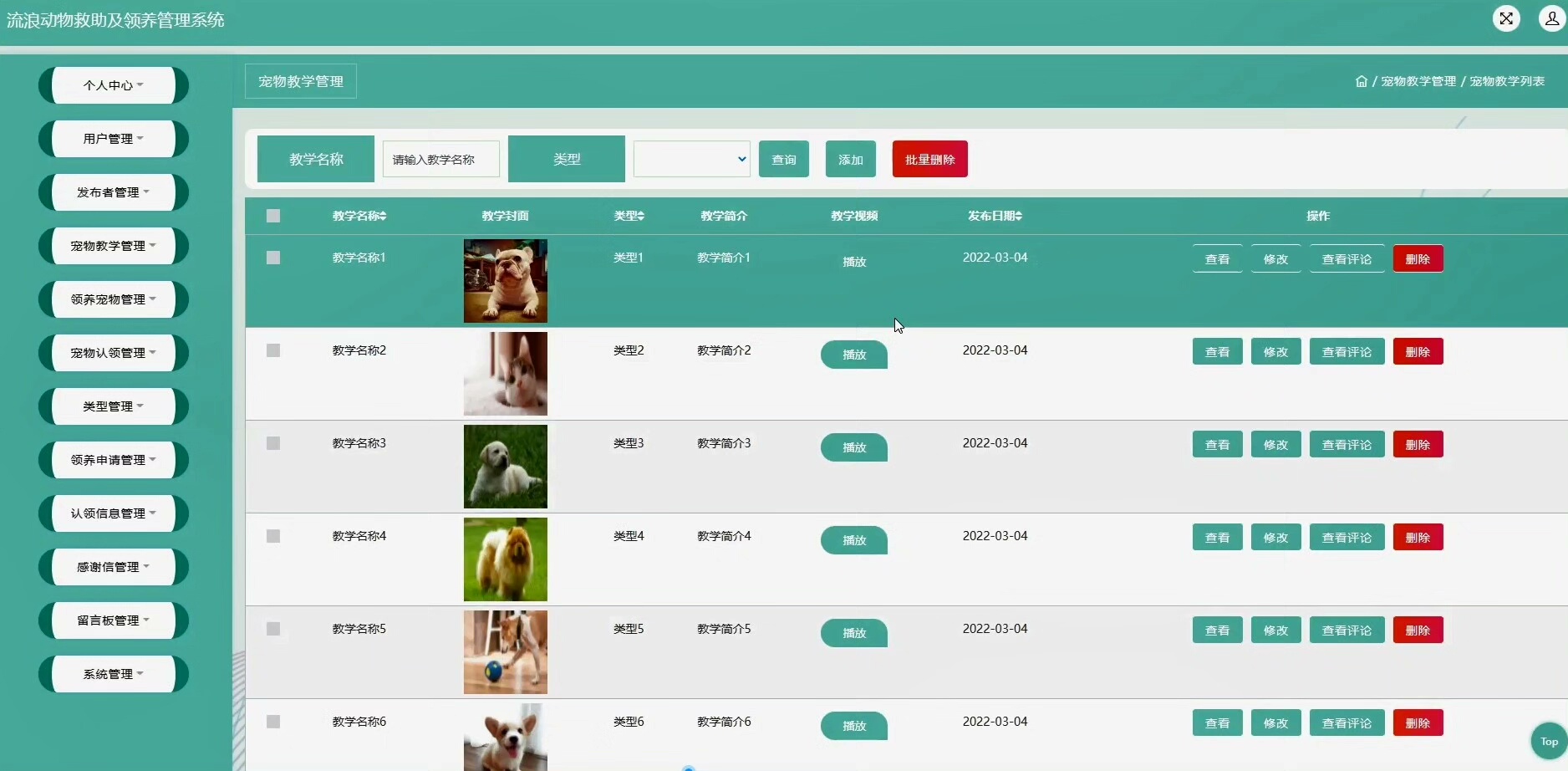
Task: Click the 请输入教学名称 search field
Action: tap(440, 159)
